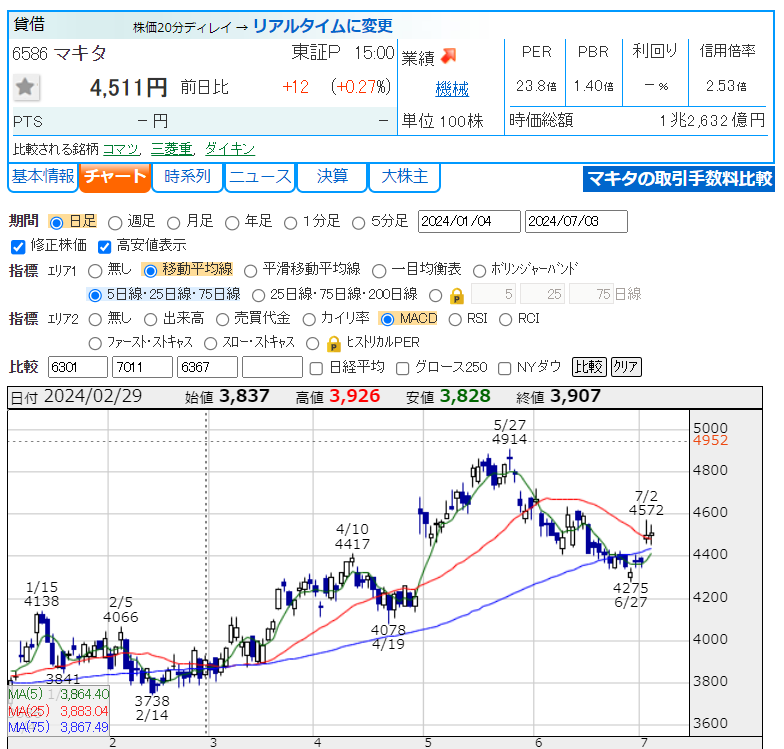
Task: Click the 7/2 4572 high marker on chart
Action: coord(646,503)
